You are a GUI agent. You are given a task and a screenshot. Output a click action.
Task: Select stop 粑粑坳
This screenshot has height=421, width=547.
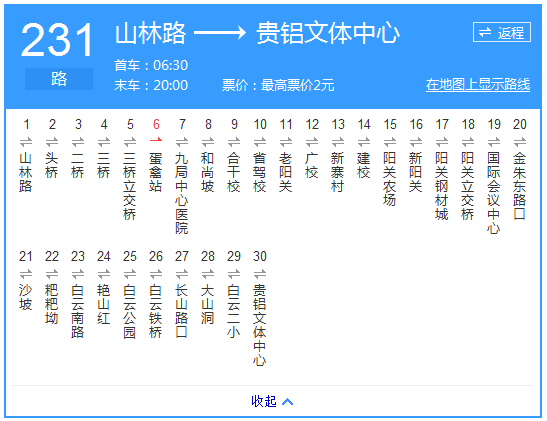(x=52, y=305)
